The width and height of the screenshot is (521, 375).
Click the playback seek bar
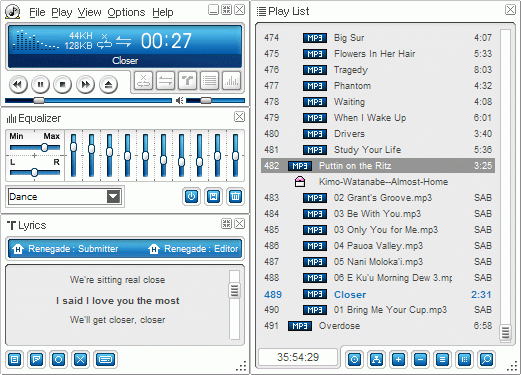[x=88, y=100]
